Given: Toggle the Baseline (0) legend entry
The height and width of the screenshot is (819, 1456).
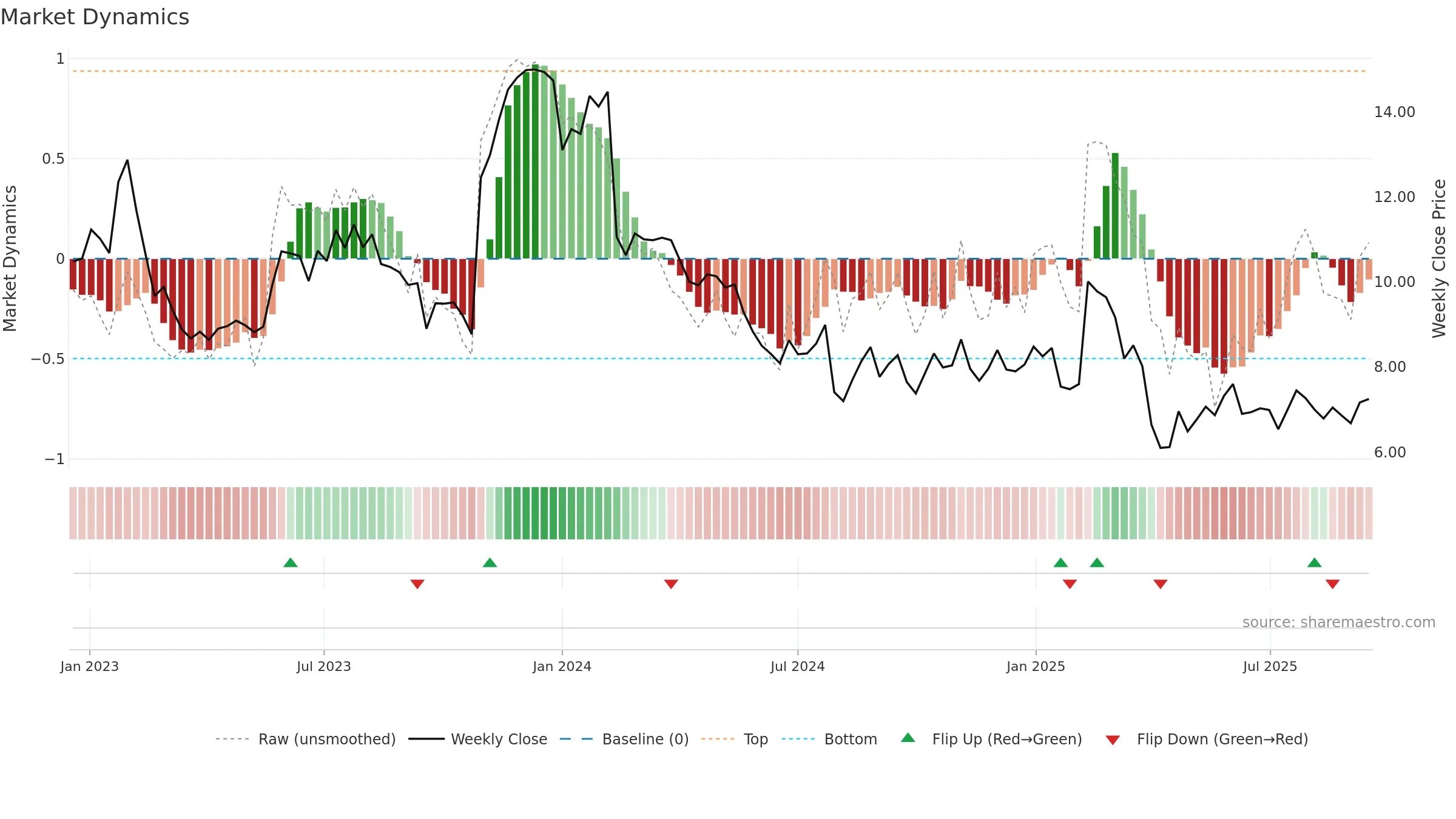Looking at the screenshot, I should click(x=624, y=739).
